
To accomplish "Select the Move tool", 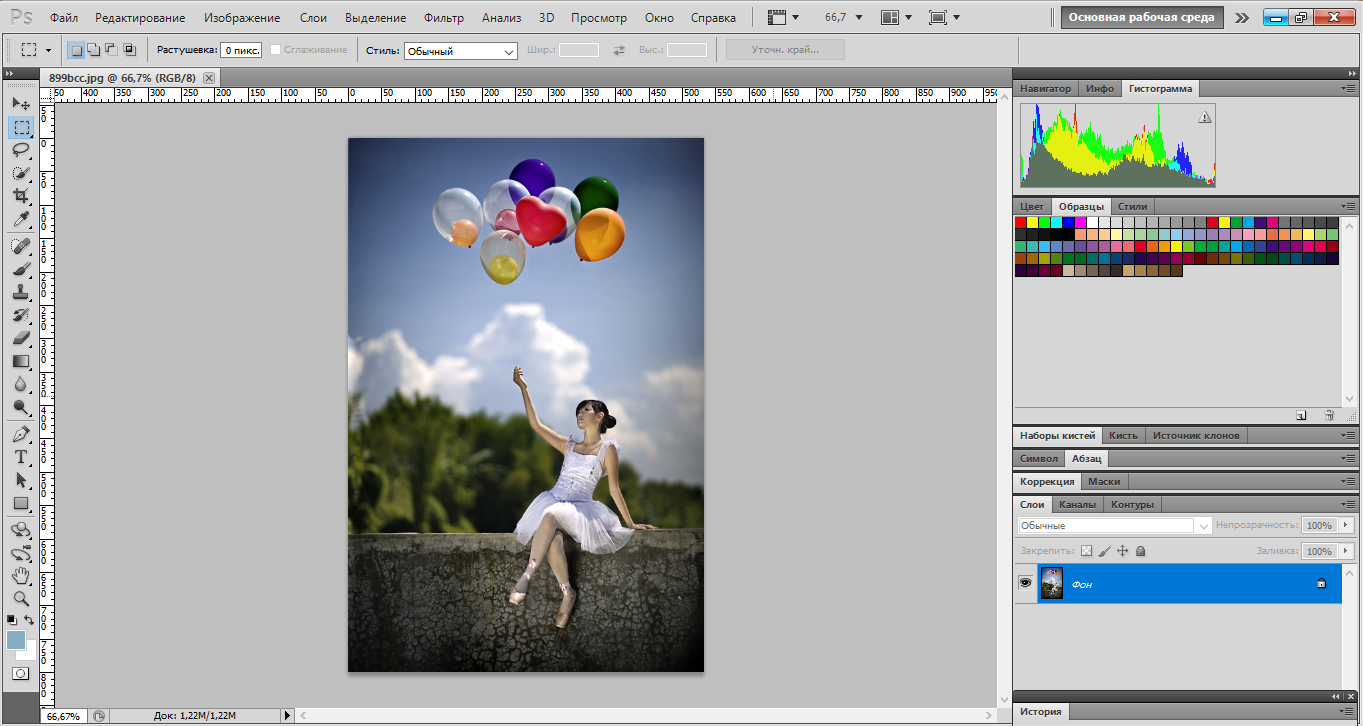I will pyautogui.click(x=20, y=103).
